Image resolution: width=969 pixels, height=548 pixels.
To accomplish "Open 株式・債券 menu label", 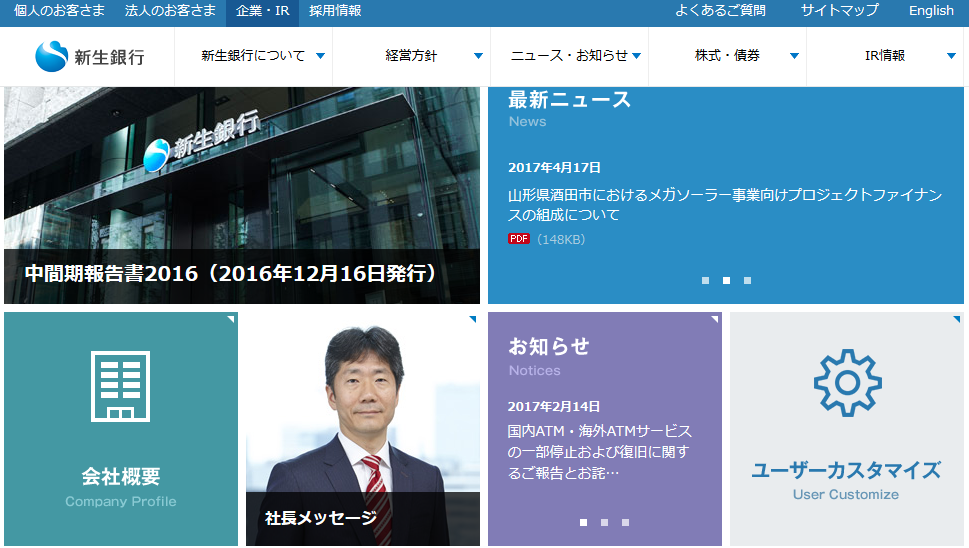I will 727,56.
